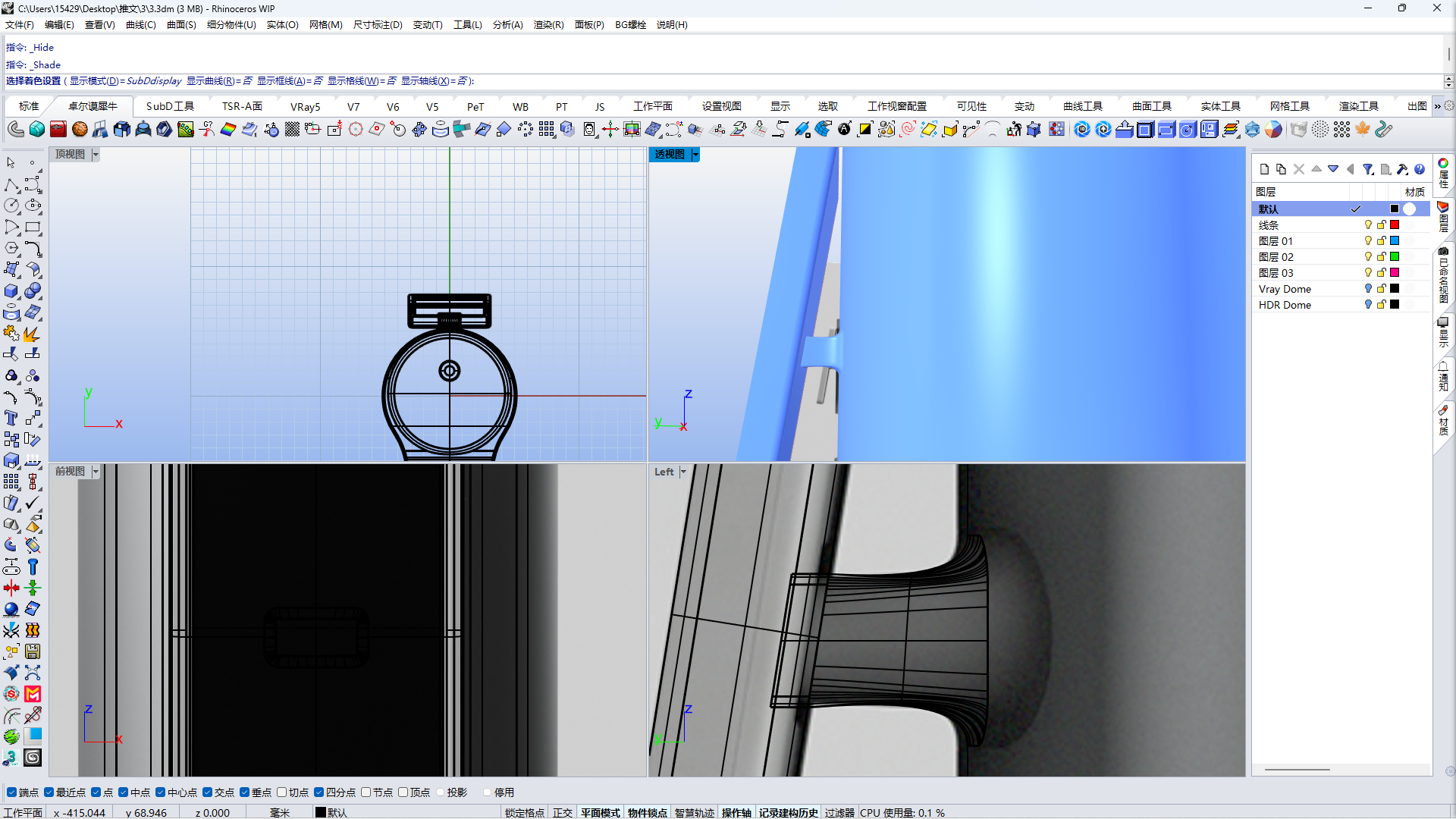Select the Rectangle drawing tool
Viewport: 1456px width, 819px height.
pos(33,227)
